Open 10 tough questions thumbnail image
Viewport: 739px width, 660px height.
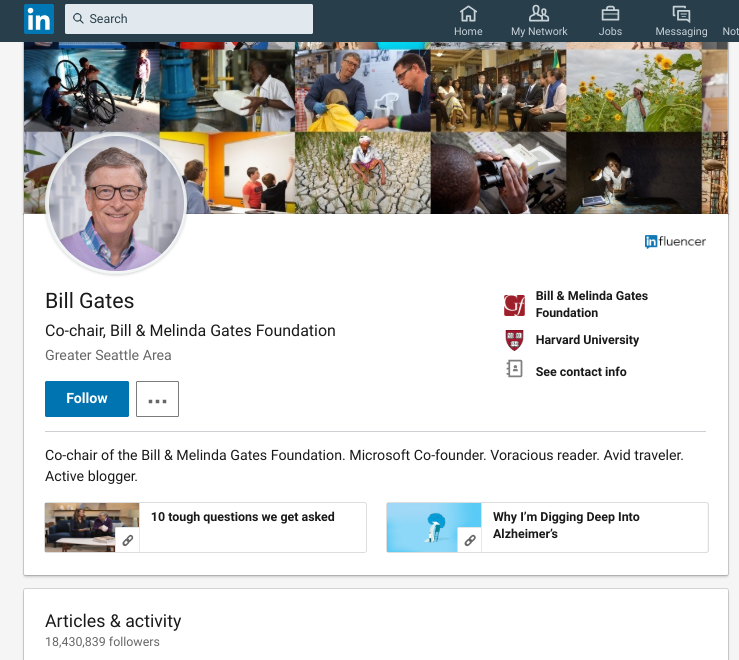coord(92,528)
